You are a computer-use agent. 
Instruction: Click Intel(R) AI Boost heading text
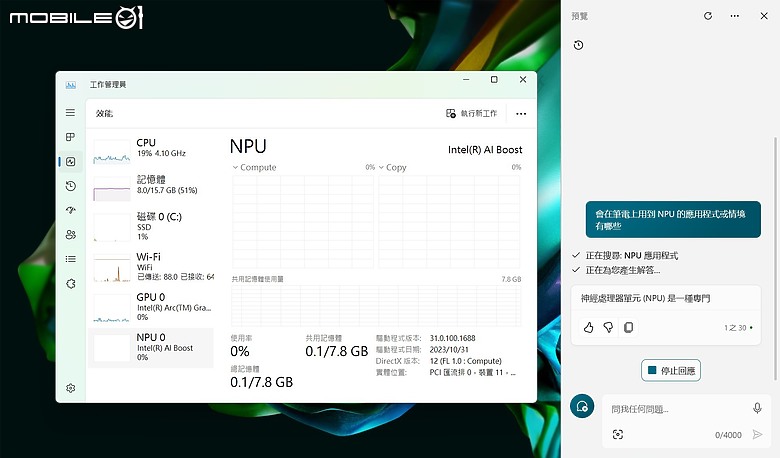pyautogui.click(x=485, y=150)
